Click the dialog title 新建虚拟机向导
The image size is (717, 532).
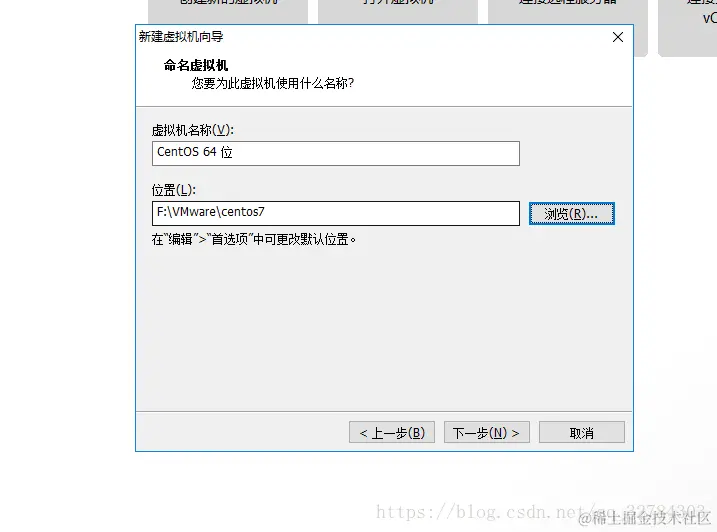(181, 37)
